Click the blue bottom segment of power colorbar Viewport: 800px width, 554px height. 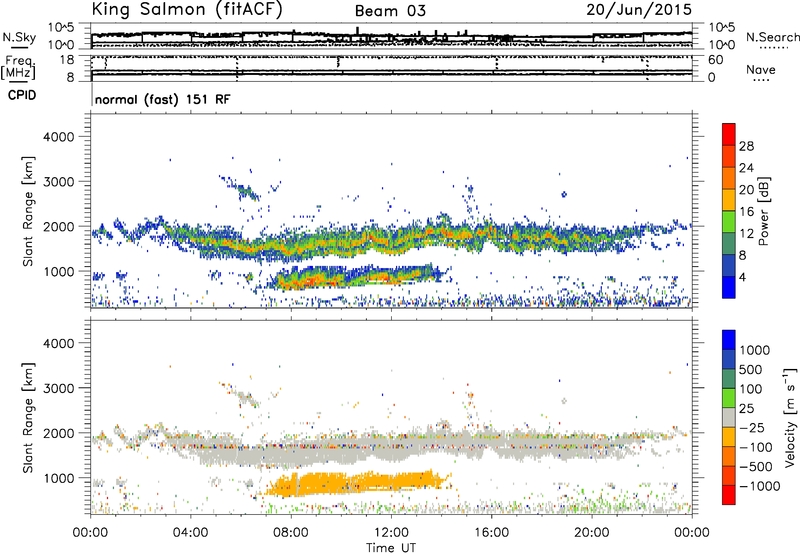pyautogui.click(x=729, y=287)
